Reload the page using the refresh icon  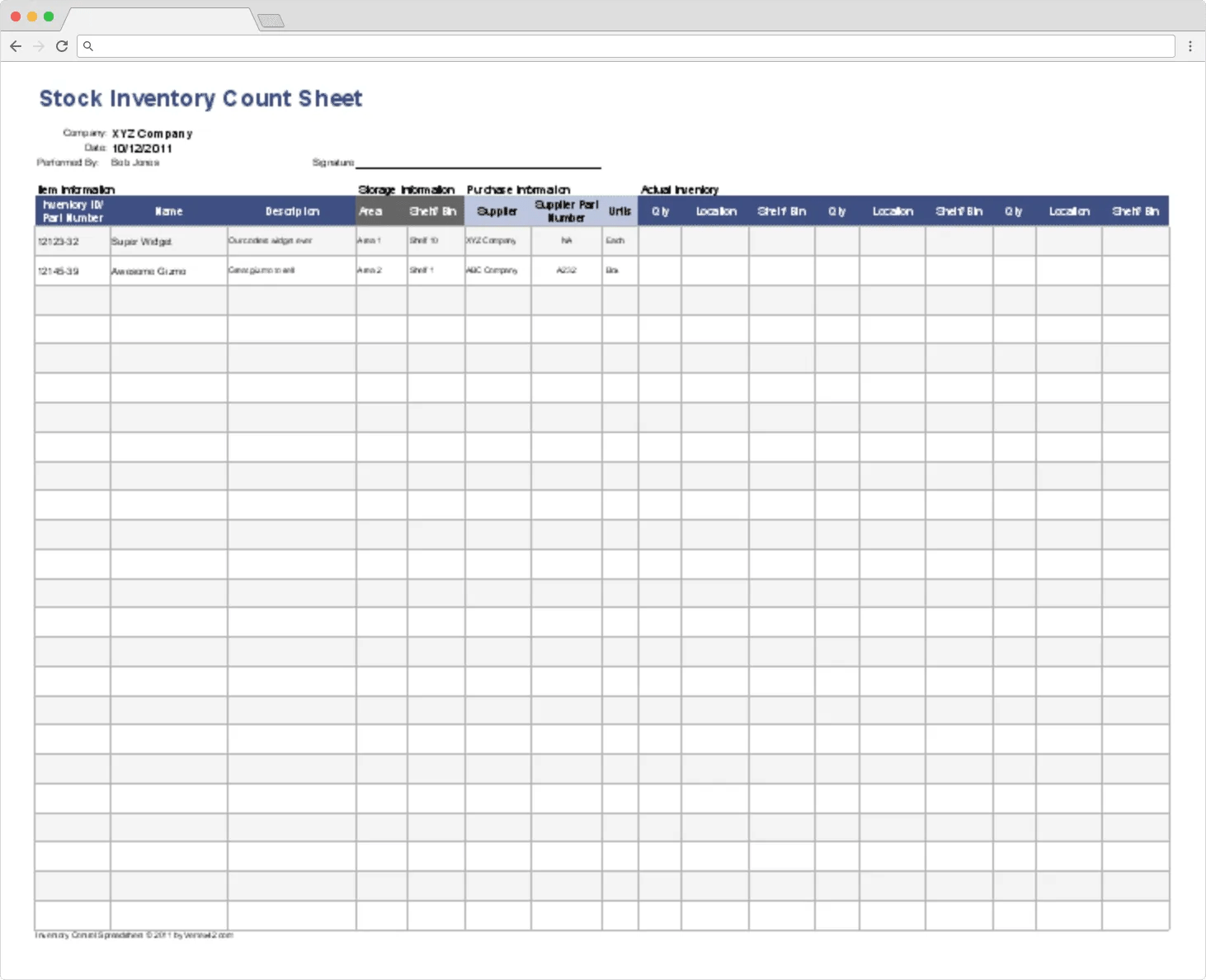(x=62, y=46)
